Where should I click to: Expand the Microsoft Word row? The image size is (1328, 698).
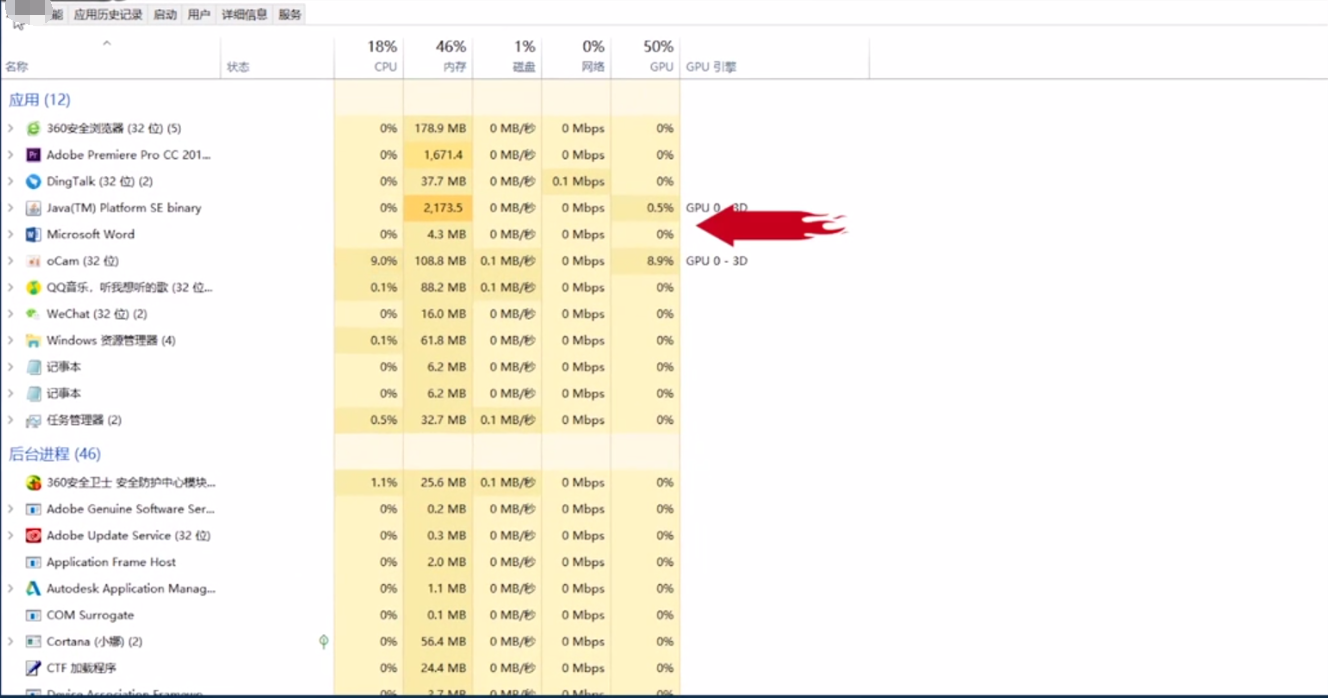point(11,234)
